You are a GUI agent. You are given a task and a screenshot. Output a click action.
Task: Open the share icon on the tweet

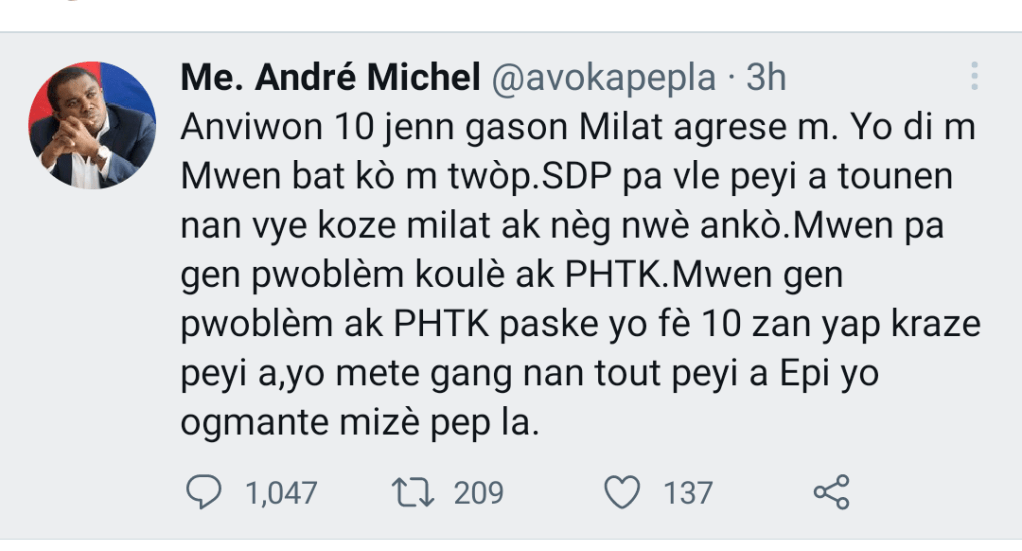tap(831, 492)
